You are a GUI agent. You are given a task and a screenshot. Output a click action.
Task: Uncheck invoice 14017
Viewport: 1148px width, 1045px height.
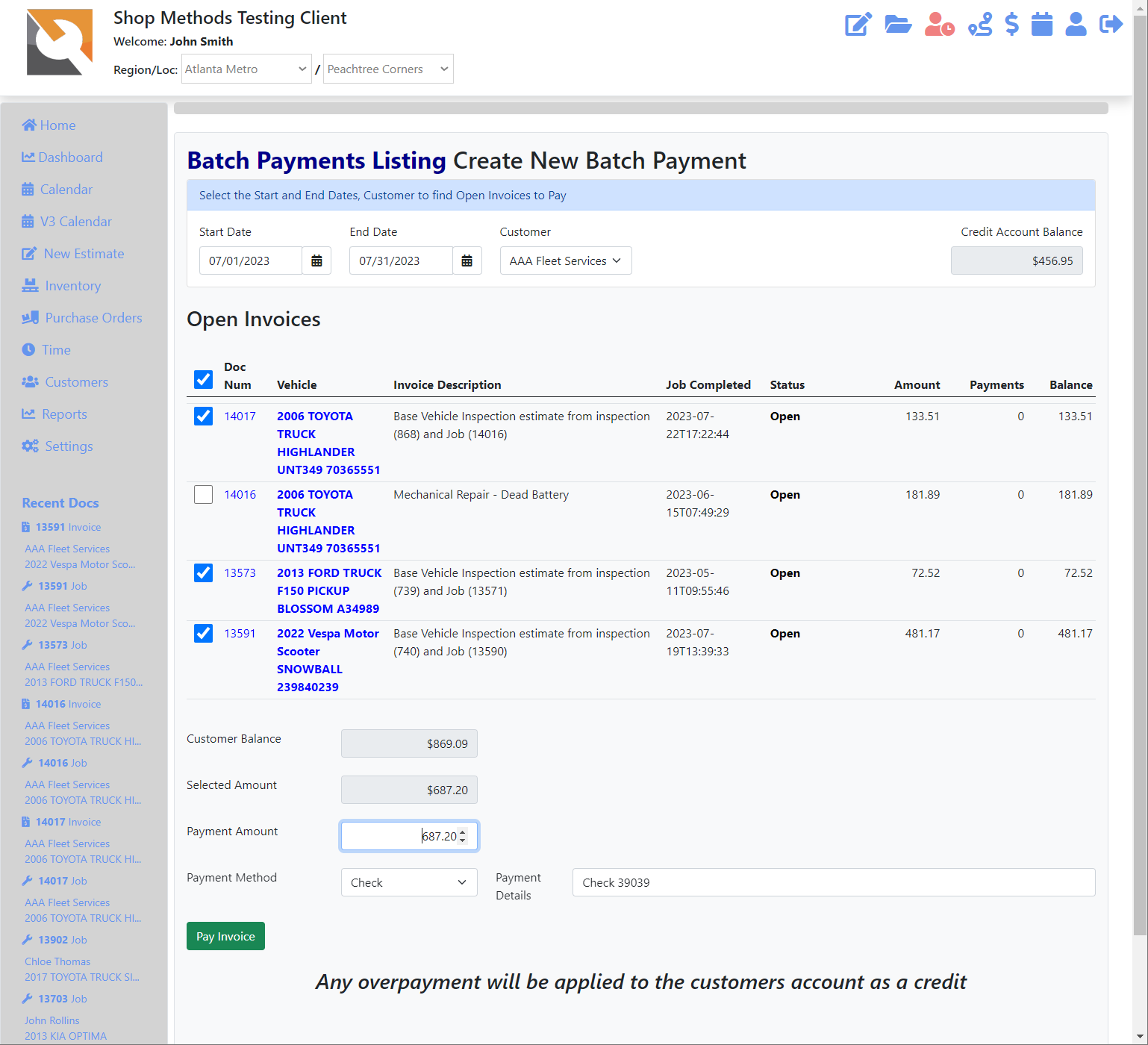[x=203, y=416]
